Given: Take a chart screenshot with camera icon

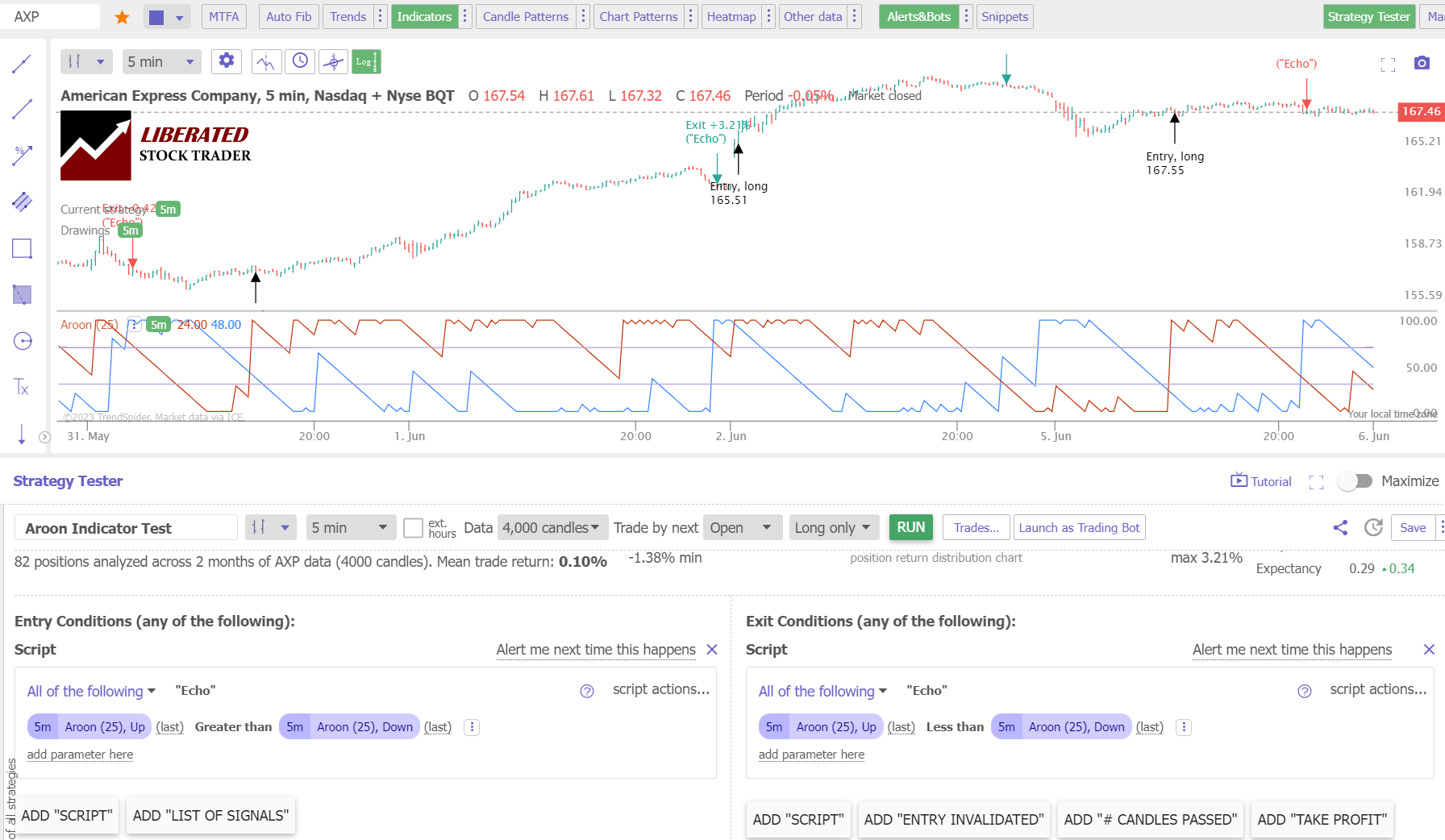Looking at the screenshot, I should [x=1423, y=63].
